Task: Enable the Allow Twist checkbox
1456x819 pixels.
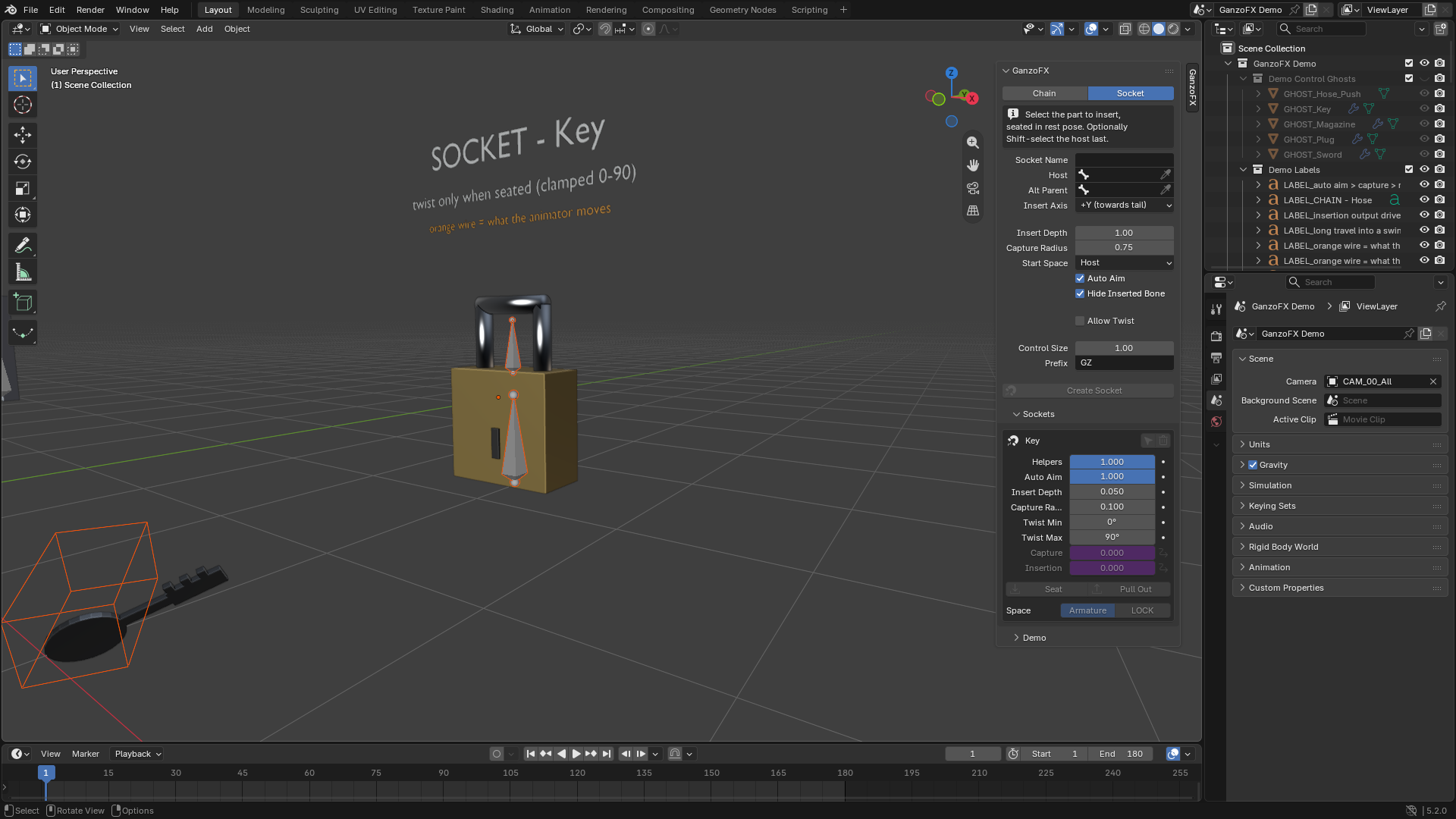Action: coord(1080,321)
